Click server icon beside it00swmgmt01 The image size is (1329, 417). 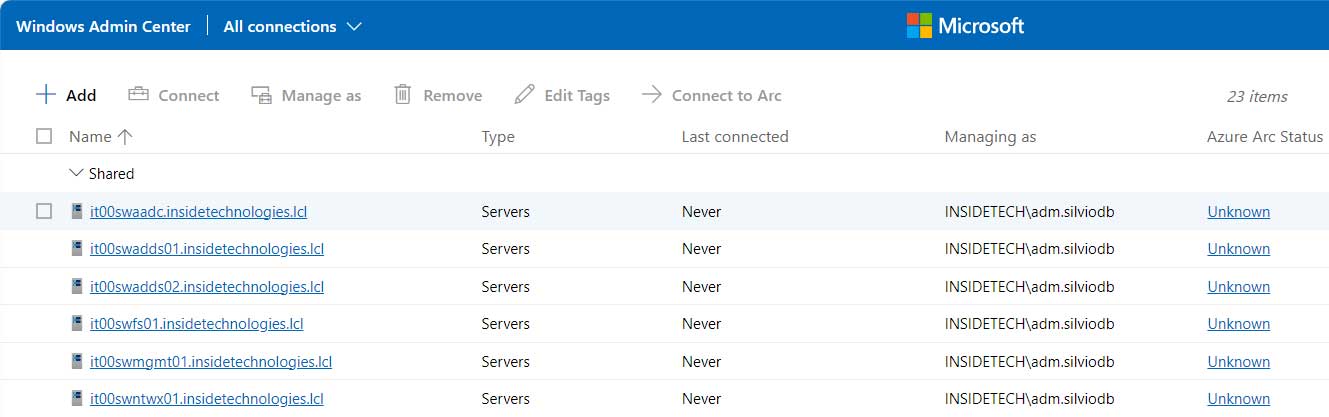tap(77, 361)
